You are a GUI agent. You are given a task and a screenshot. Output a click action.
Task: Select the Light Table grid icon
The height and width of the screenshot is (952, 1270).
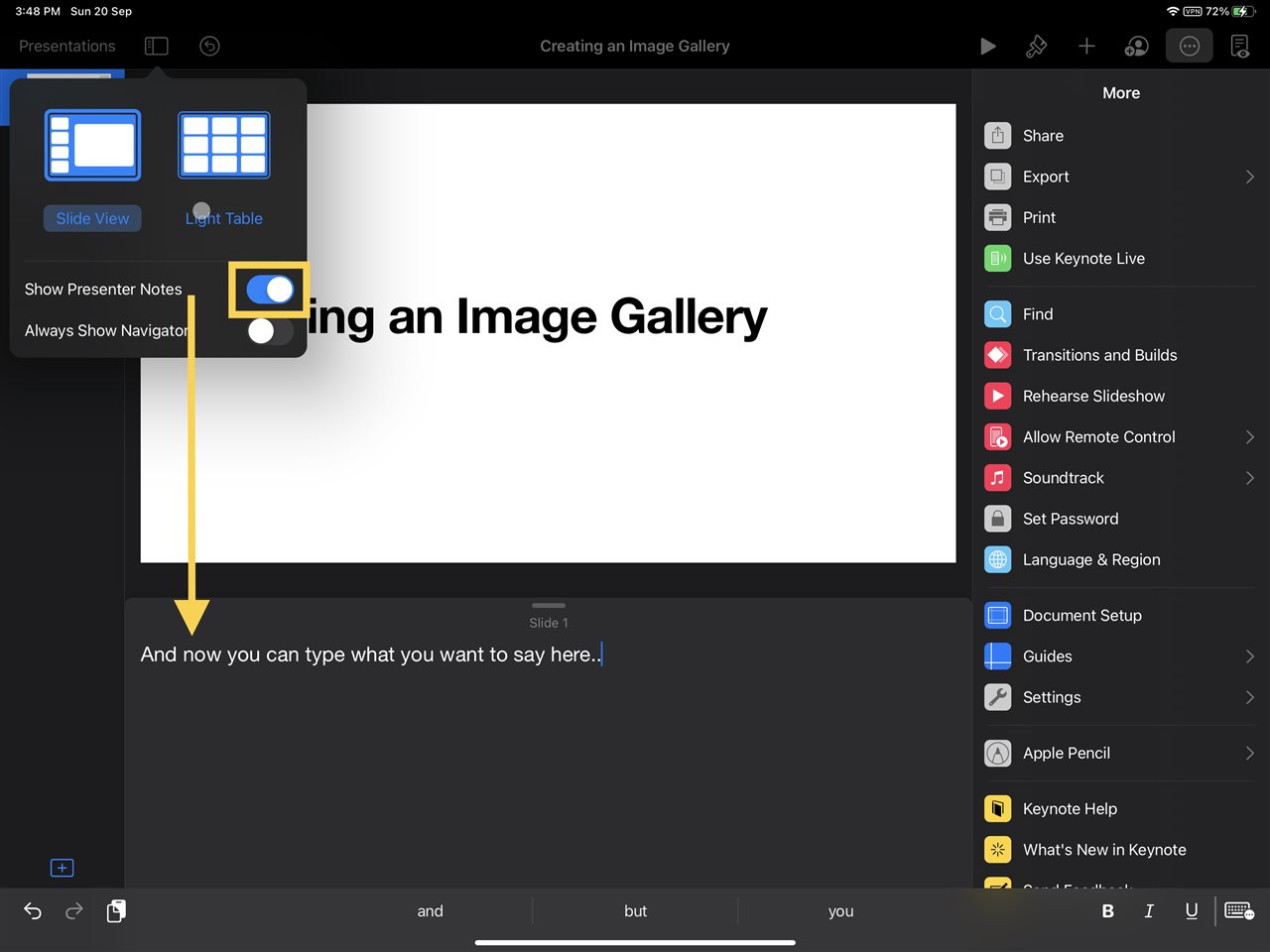tap(224, 145)
